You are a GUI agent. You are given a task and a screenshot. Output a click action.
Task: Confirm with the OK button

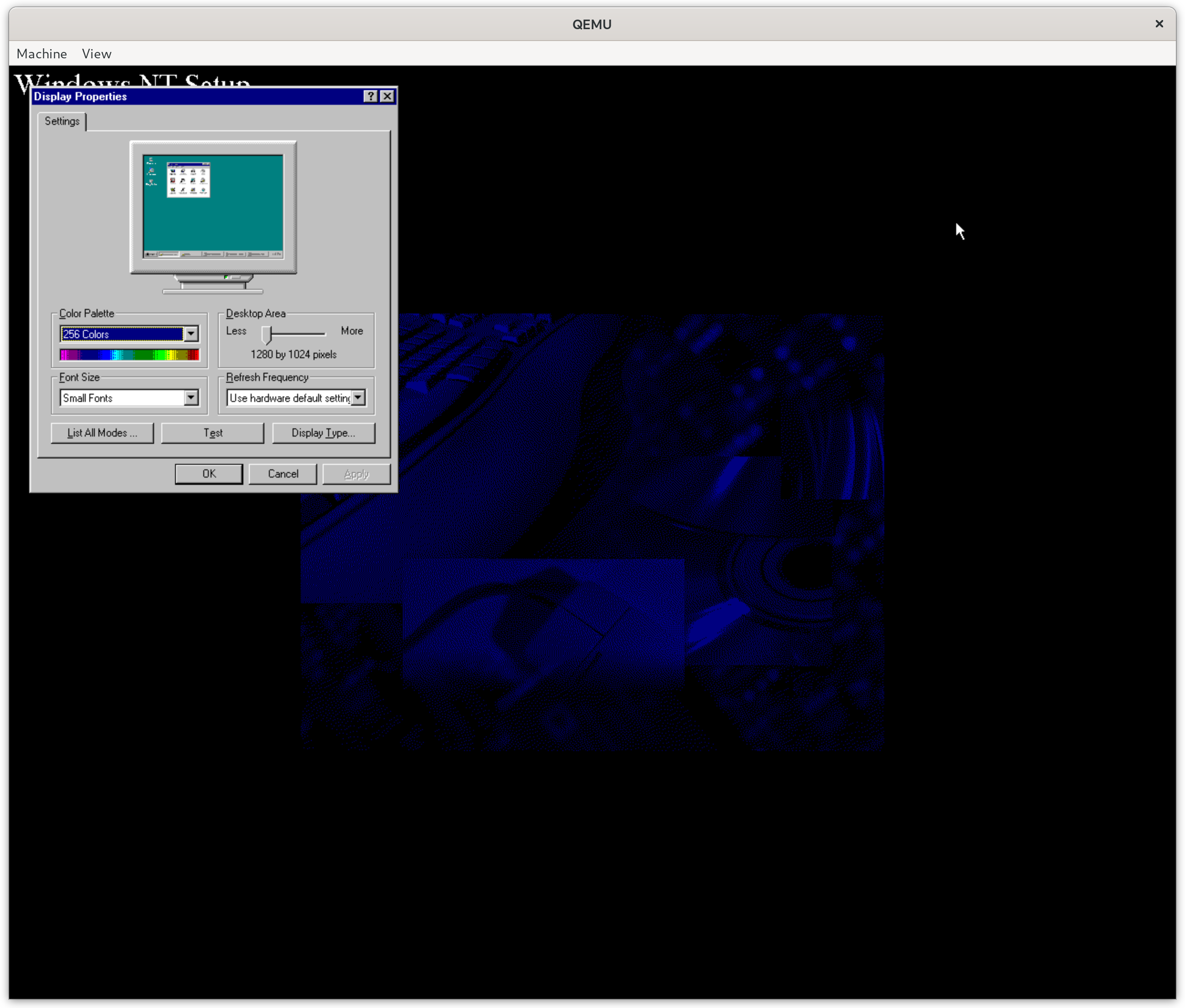point(209,474)
